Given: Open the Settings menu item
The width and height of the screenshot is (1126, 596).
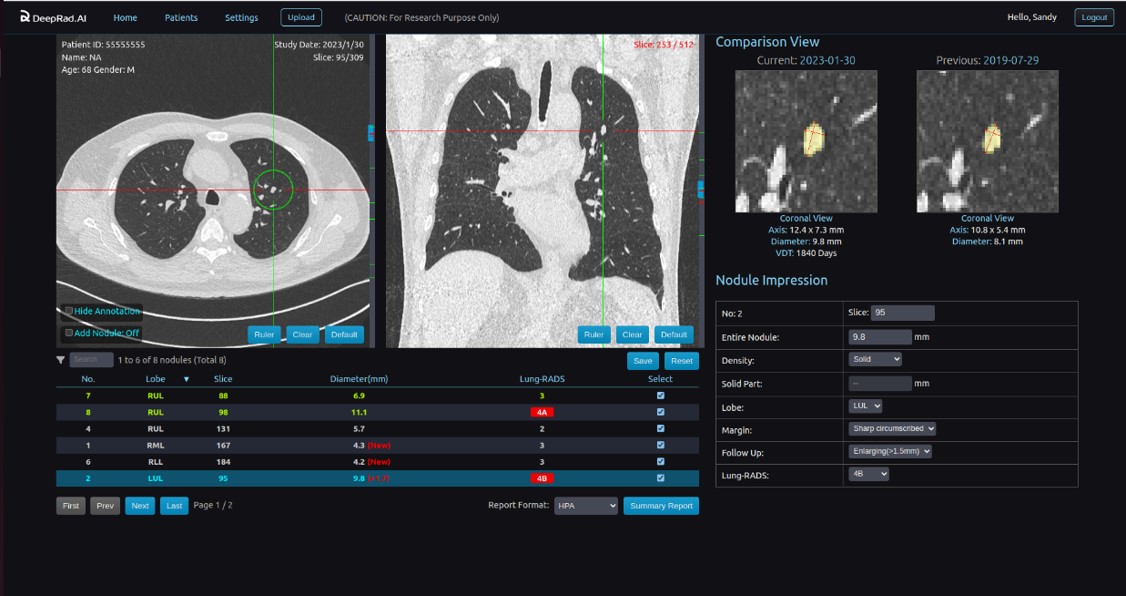Looking at the screenshot, I should pos(241,18).
